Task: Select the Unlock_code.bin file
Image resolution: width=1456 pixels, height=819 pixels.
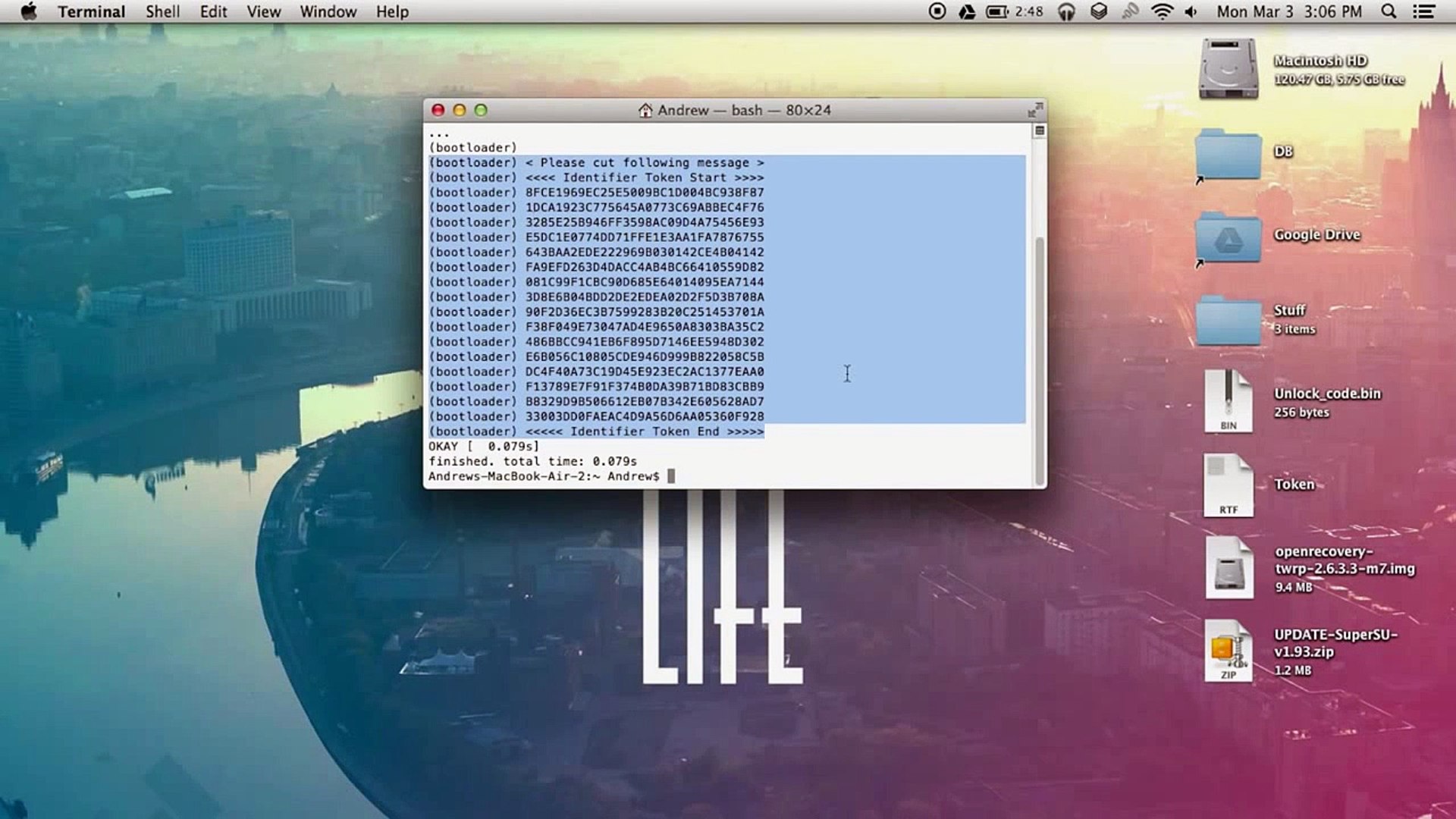Action: click(1228, 402)
